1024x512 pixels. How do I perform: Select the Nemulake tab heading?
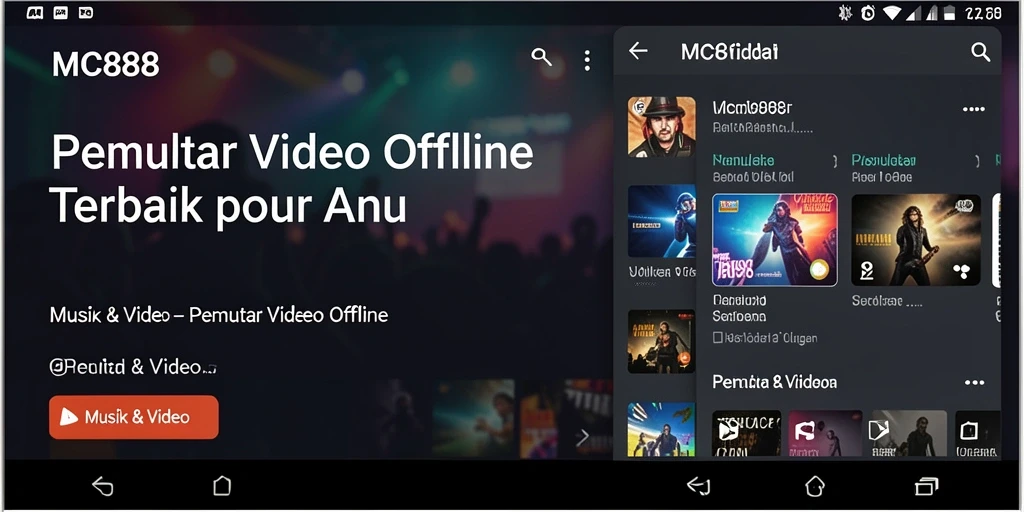pyautogui.click(x=743, y=160)
